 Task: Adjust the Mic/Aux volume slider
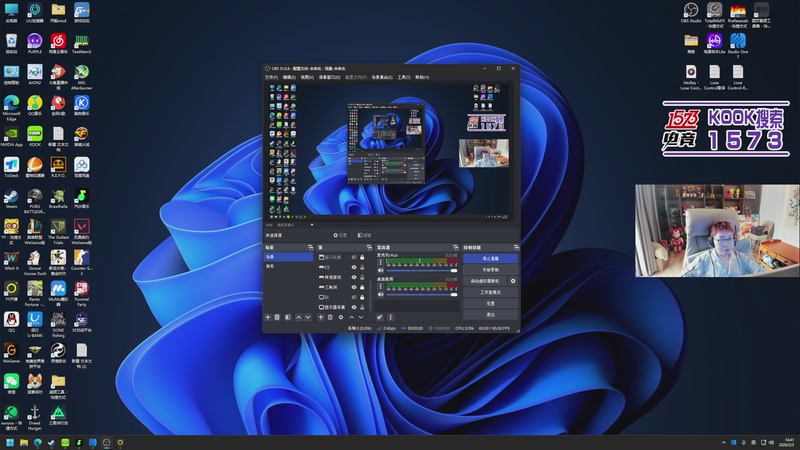point(421,270)
